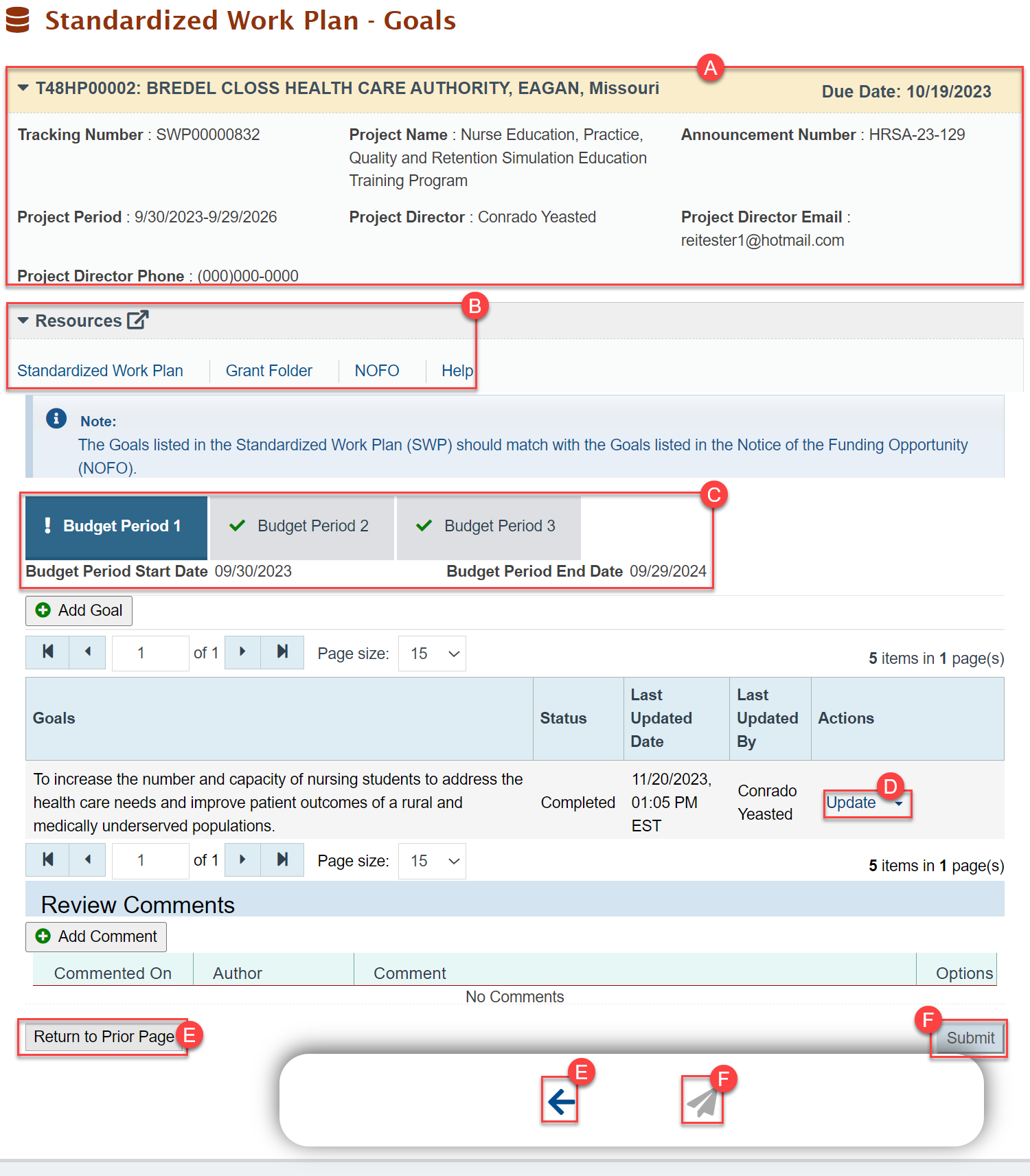The height and width of the screenshot is (1176, 1030).
Task: Go to next page in top pager
Action: [242, 652]
